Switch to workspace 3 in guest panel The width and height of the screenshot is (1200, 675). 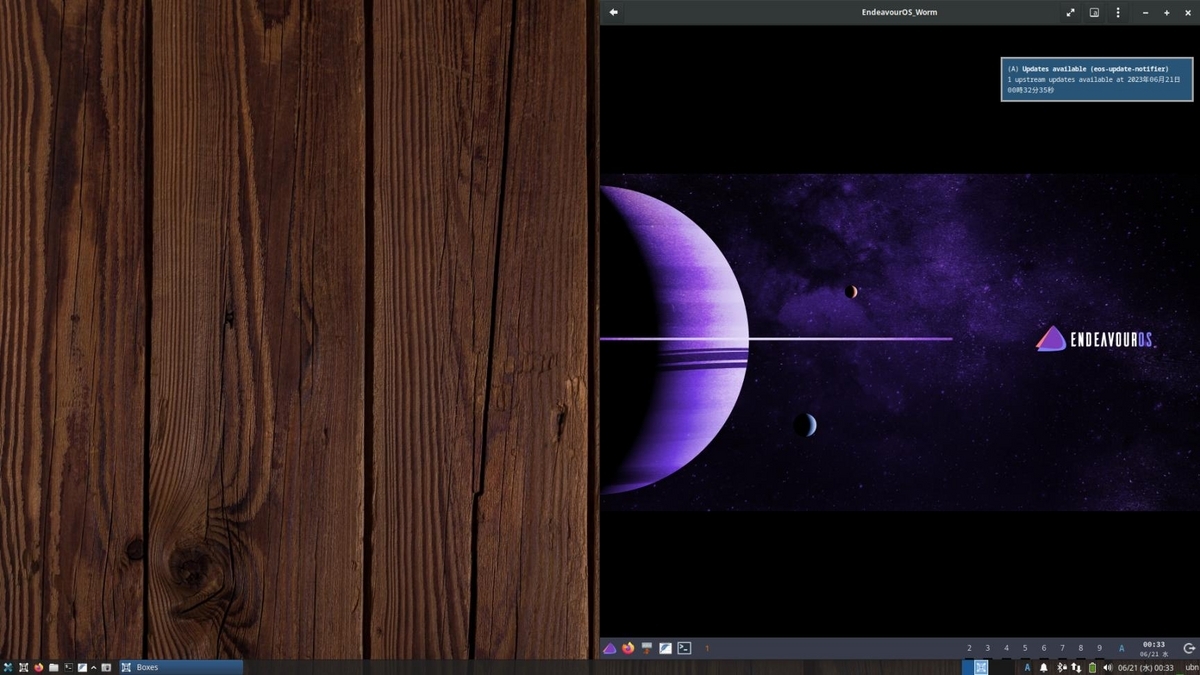[x=987, y=648]
